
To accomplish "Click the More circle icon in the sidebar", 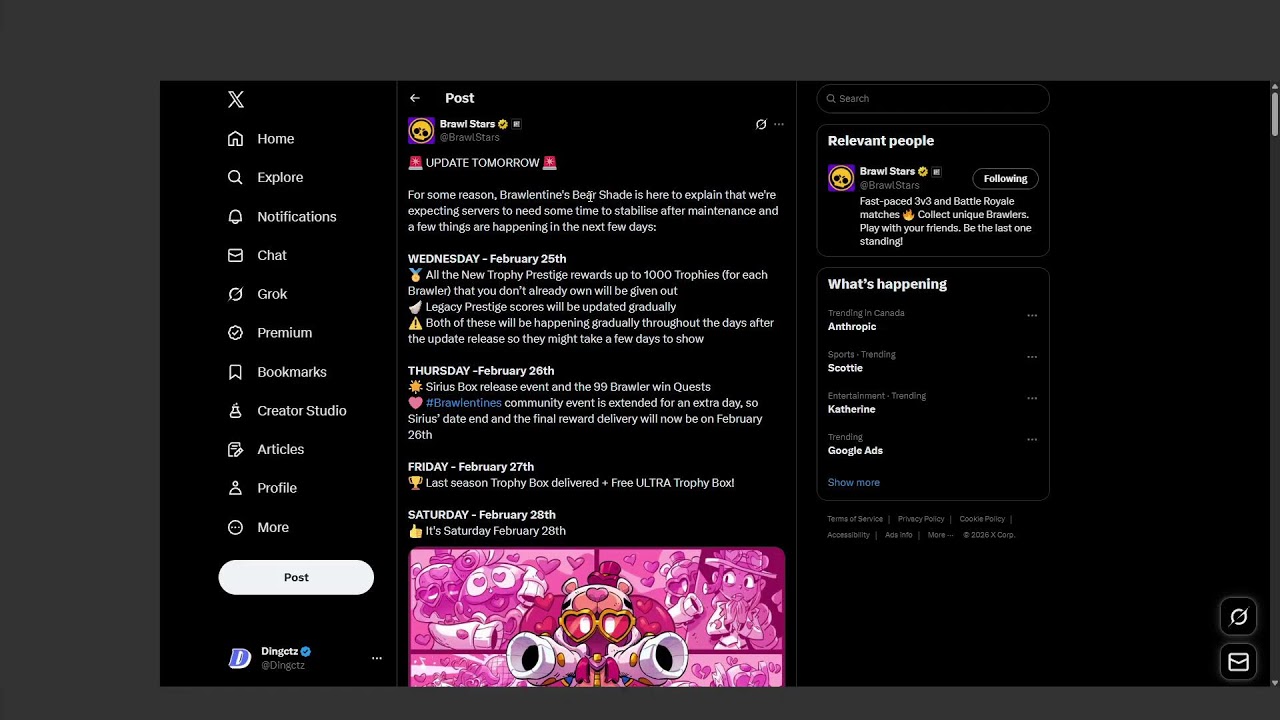I will [x=235, y=527].
